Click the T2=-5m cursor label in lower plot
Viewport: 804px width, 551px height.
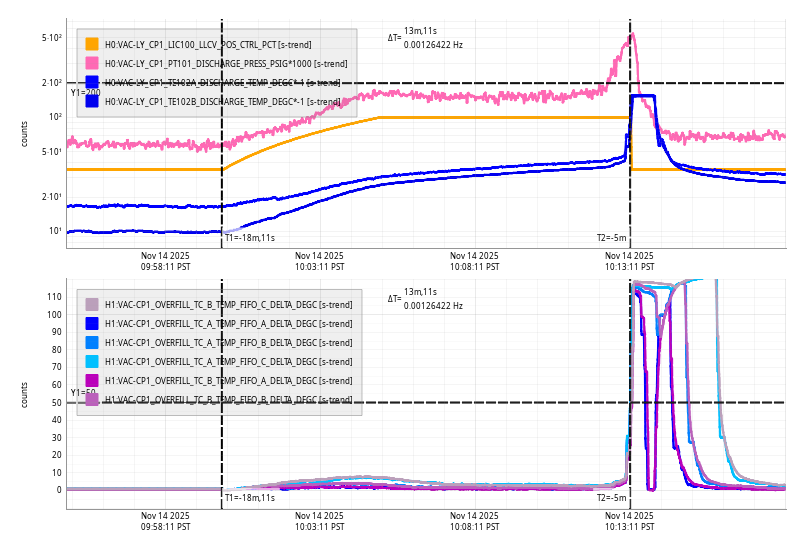click(611, 497)
